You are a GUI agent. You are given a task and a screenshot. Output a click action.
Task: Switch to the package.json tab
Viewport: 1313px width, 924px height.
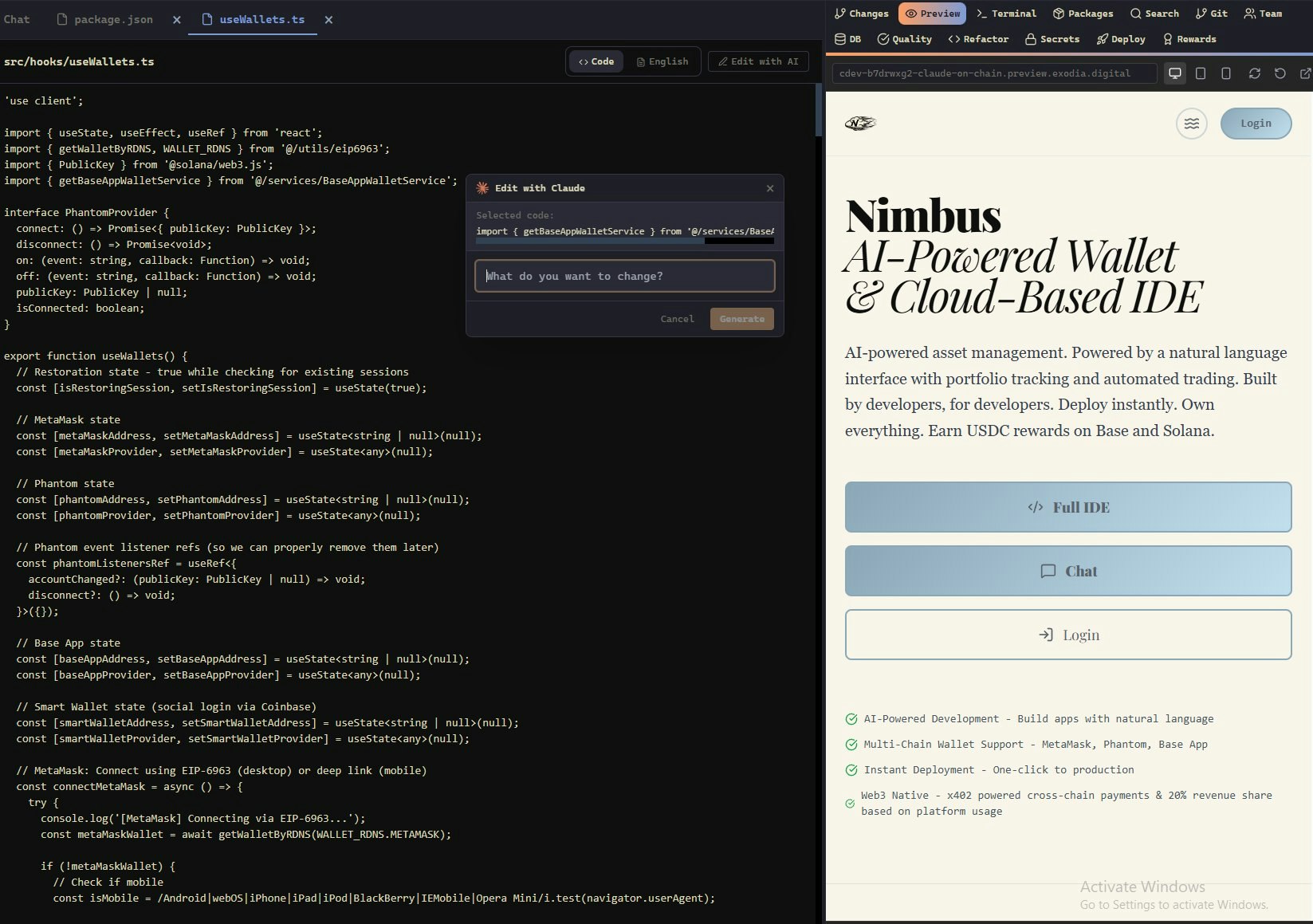113,19
